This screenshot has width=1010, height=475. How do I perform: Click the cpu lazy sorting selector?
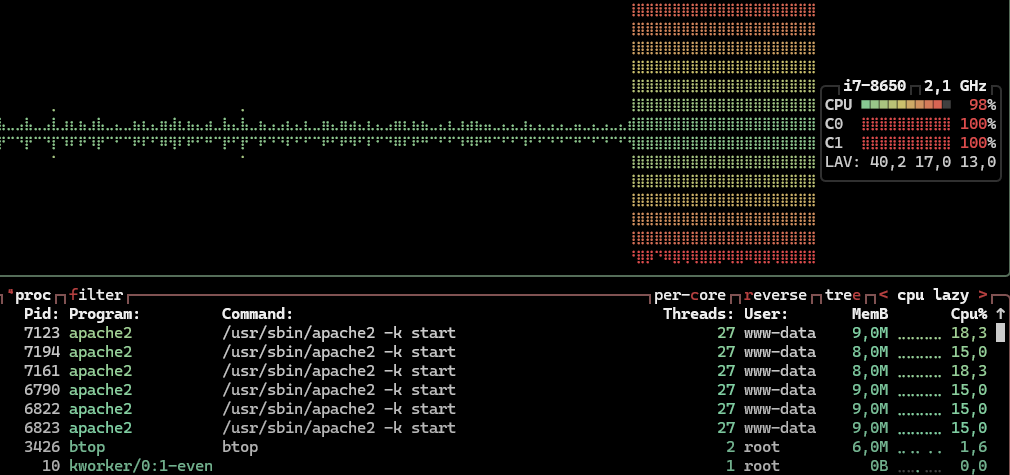click(933, 295)
